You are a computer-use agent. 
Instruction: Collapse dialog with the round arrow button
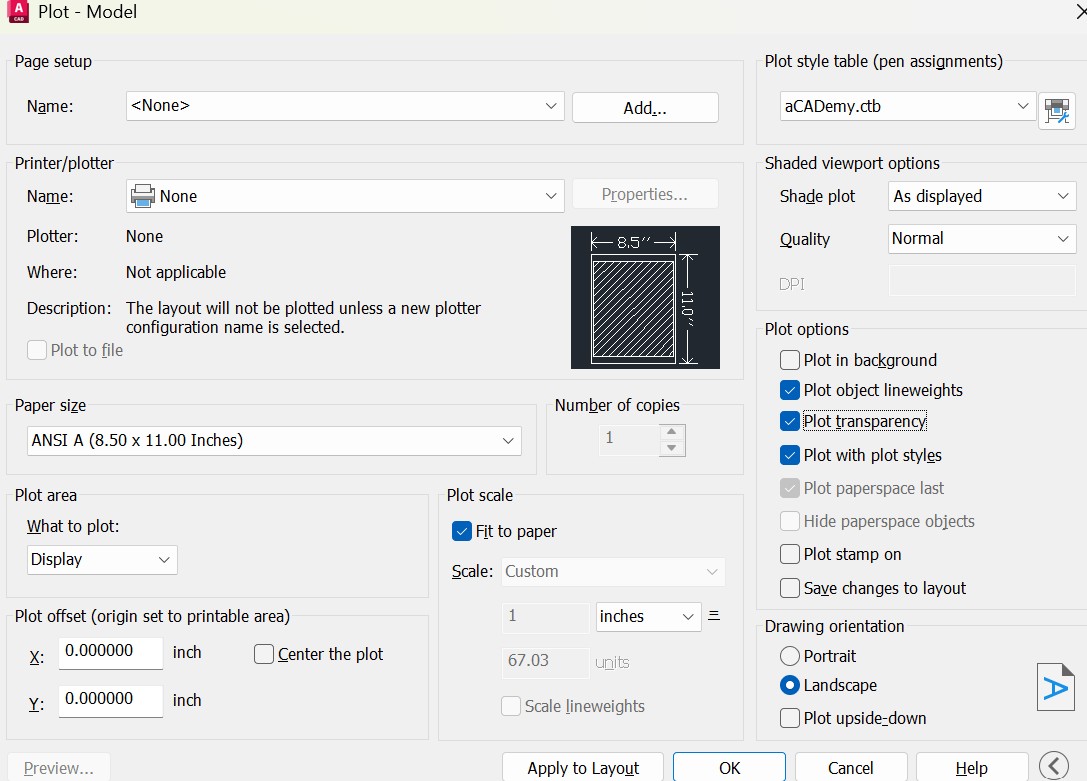(1054, 766)
